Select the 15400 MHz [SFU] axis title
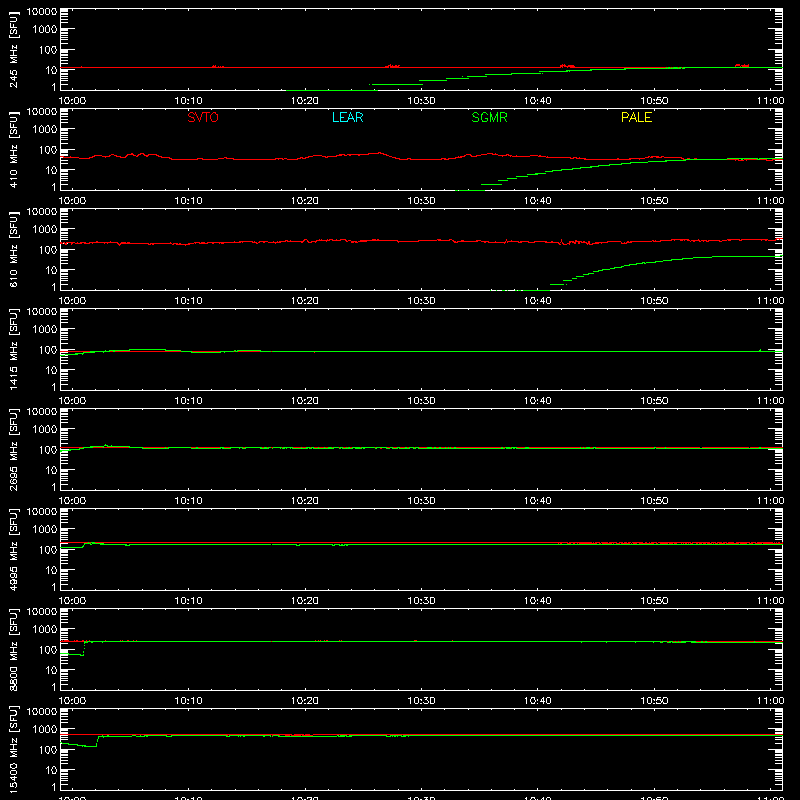 tap(13, 750)
